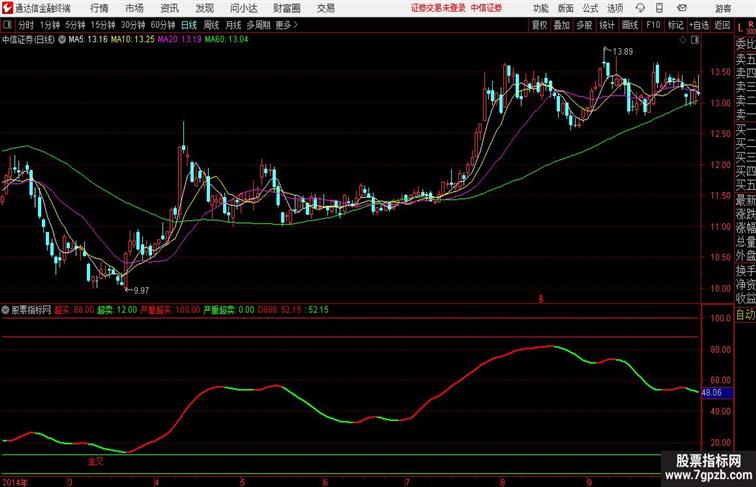Click the 超卖: 12.00 indicator value
This screenshot has width=756, height=487.
pyautogui.click(x=117, y=310)
